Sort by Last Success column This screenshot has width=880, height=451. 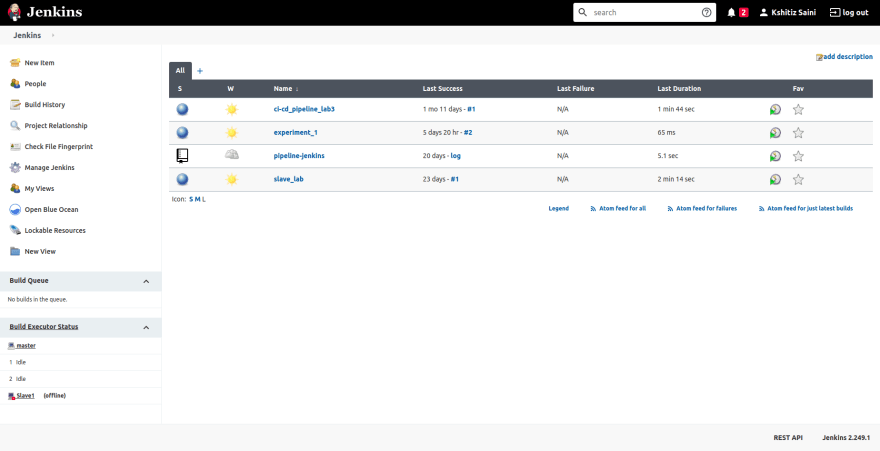[x=442, y=89]
